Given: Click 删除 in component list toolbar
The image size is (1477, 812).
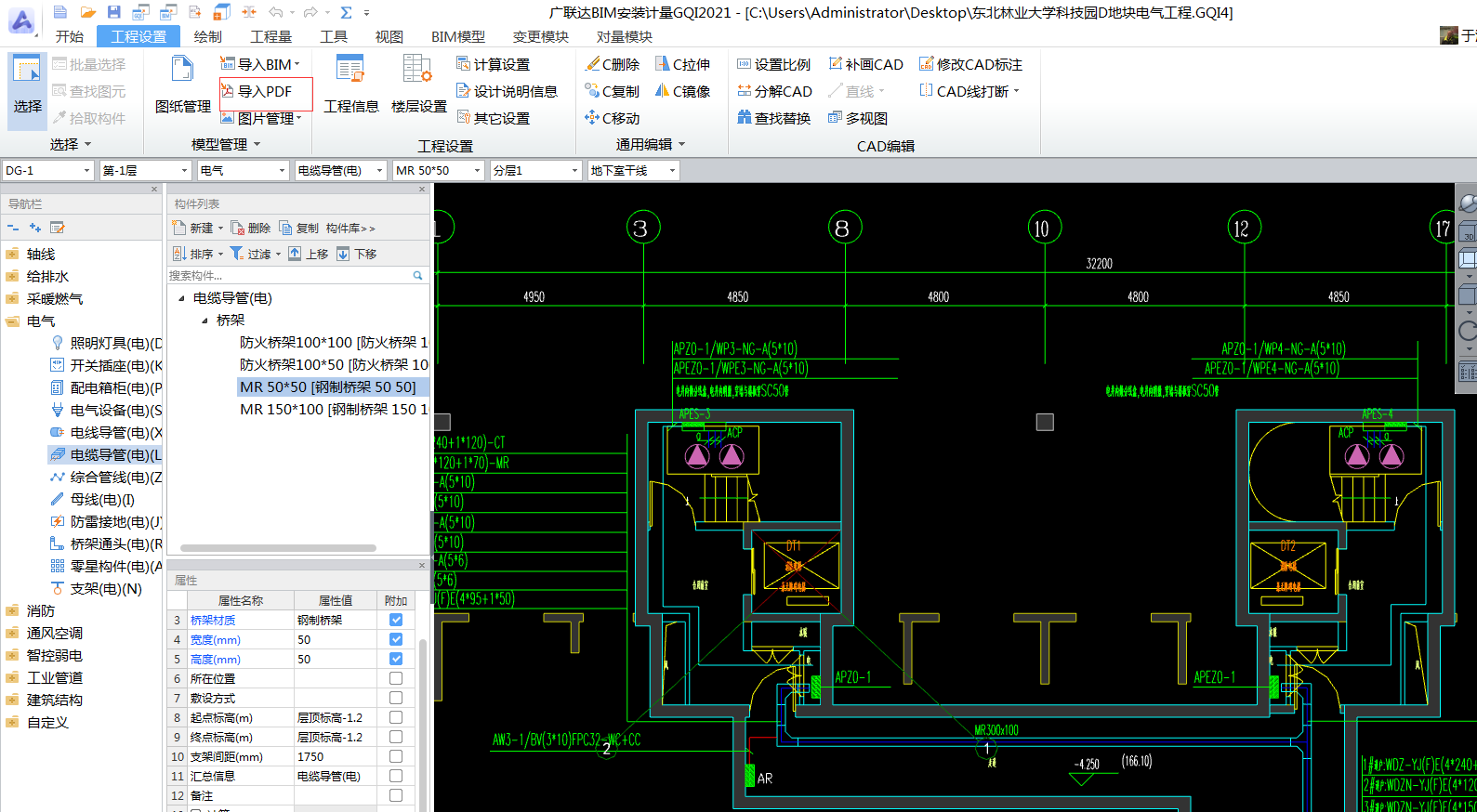Looking at the screenshot, I should click(251, 228).
